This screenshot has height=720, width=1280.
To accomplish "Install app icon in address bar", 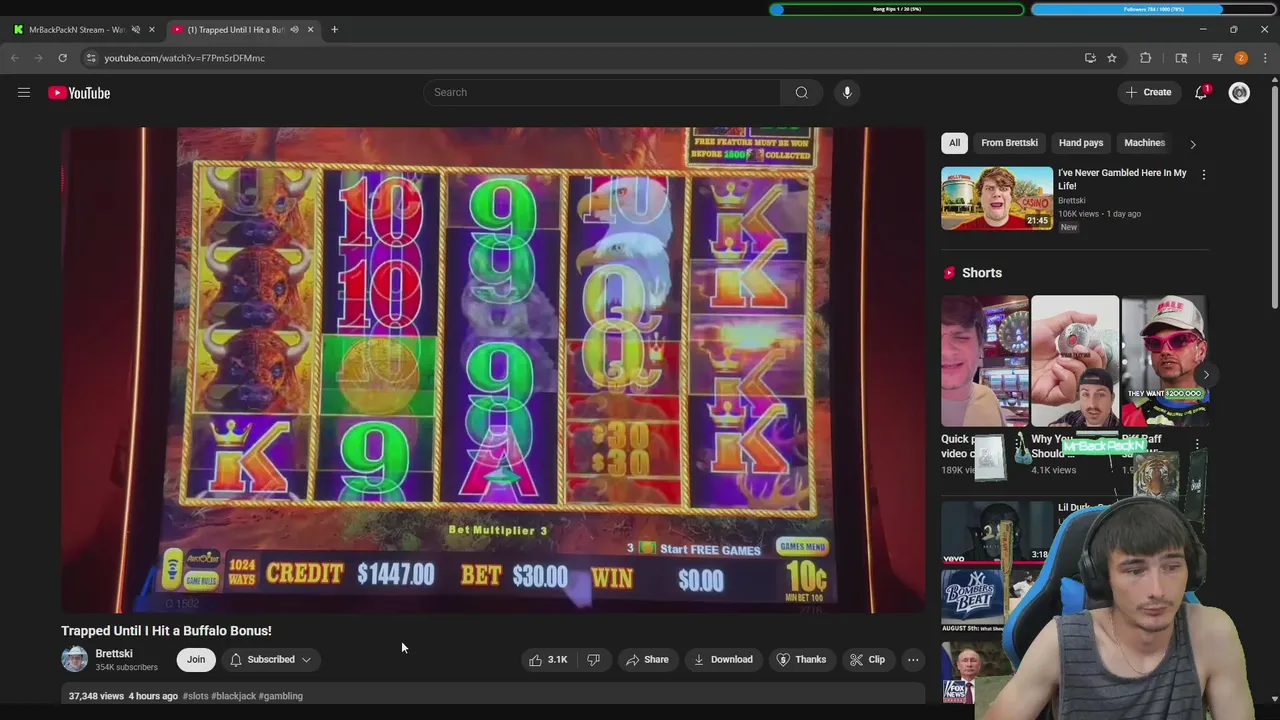I will (x=1090, y=58).
